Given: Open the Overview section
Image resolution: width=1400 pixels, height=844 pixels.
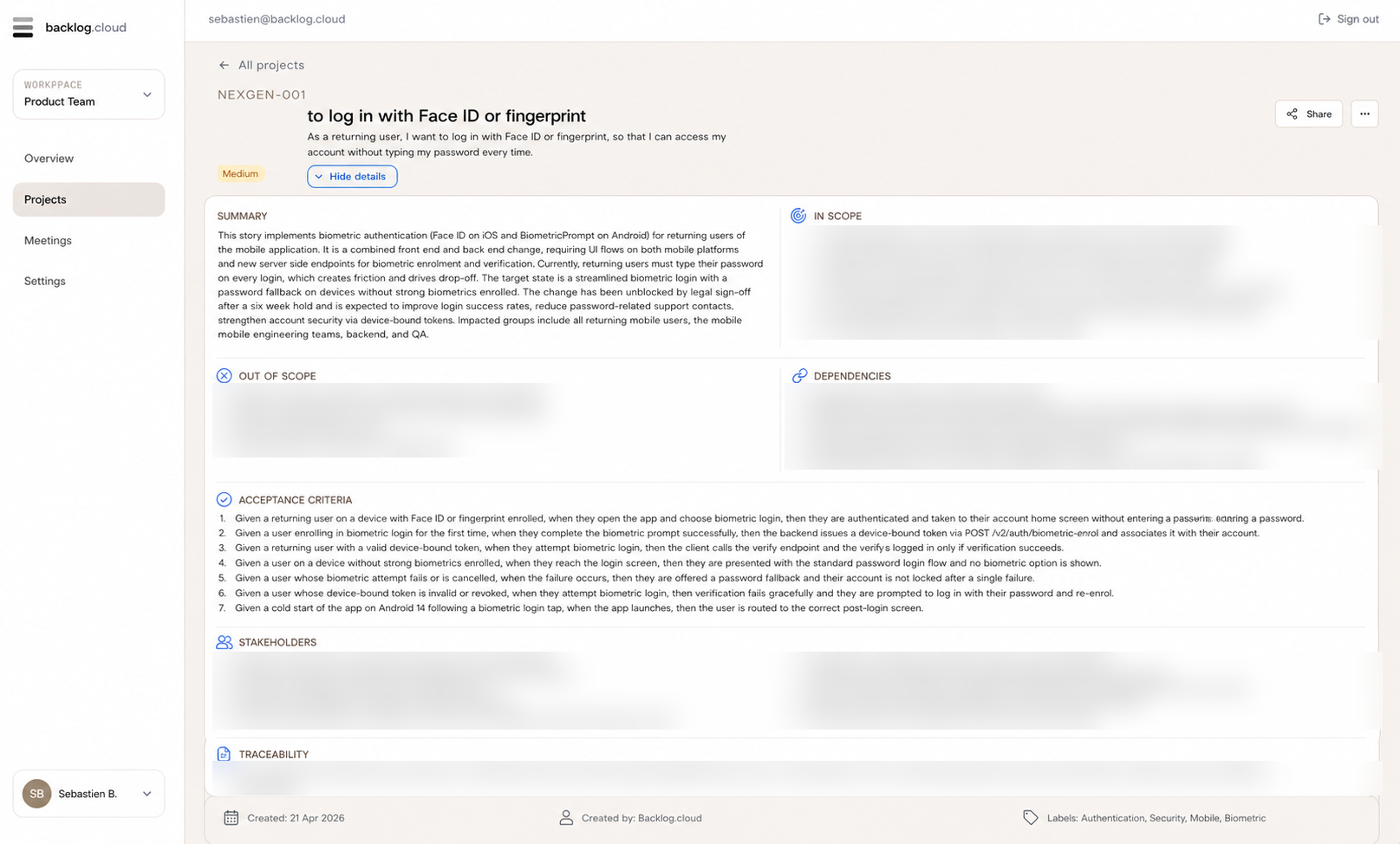Looking at the screenshot, I should pyautogui.click(x=49, y=159).
